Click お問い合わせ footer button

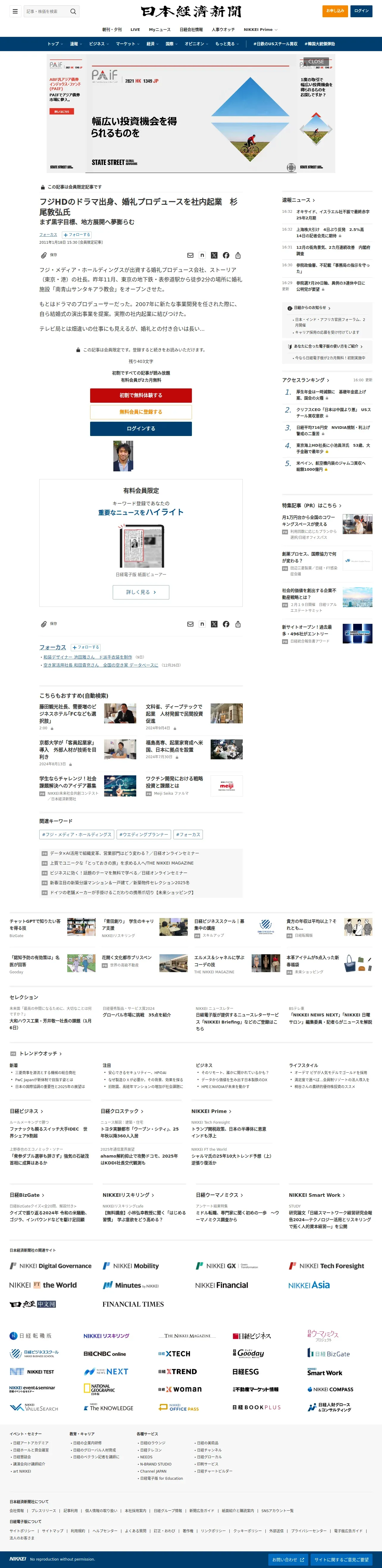pos(289,1559)
